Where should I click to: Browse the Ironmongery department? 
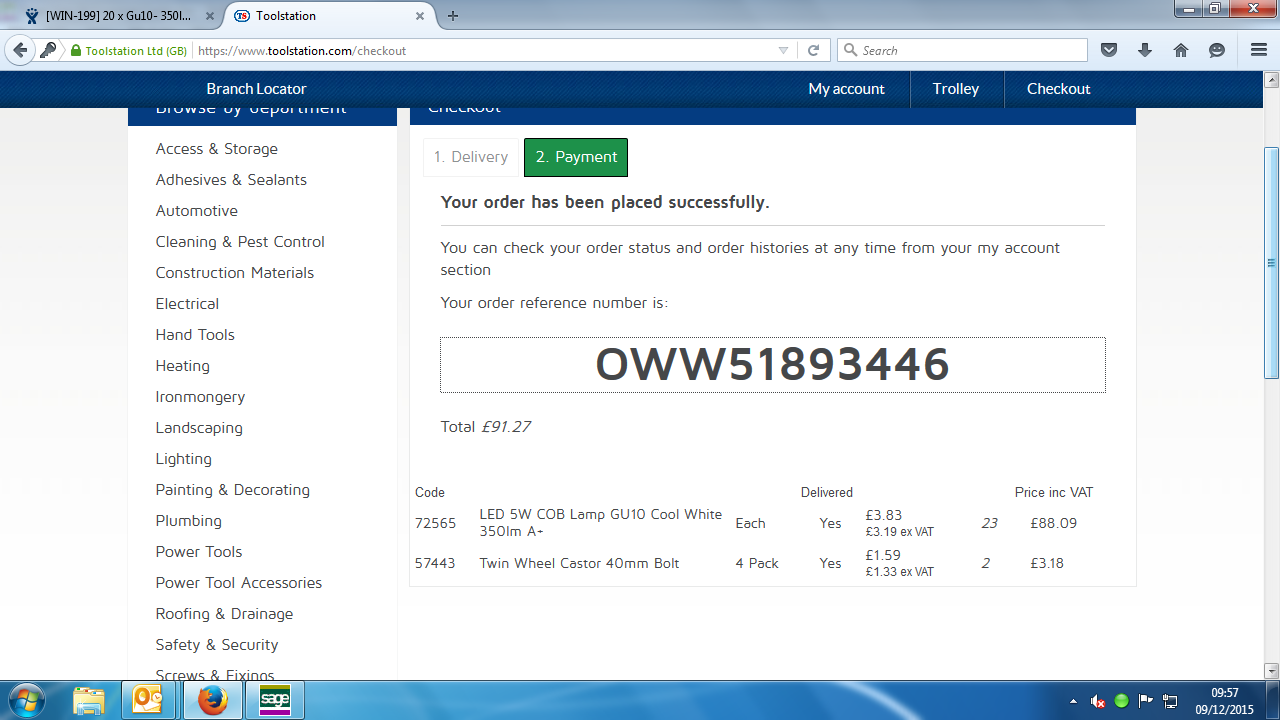click(200, 397)
